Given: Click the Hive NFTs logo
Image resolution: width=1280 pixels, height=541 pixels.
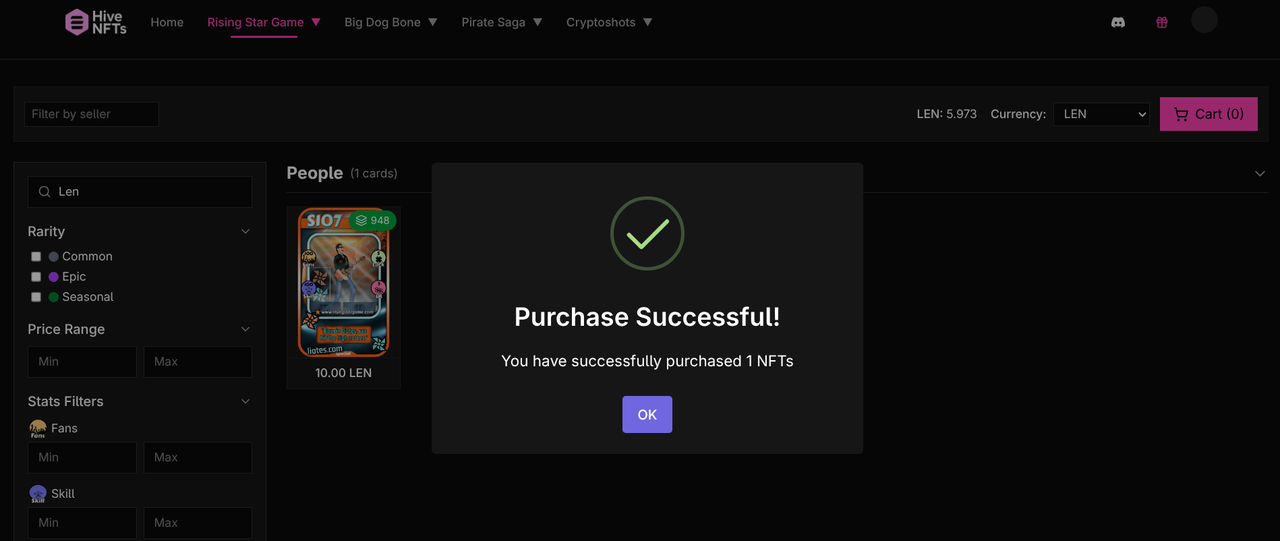Looking at the screenshot, I should tap(96, 22).
